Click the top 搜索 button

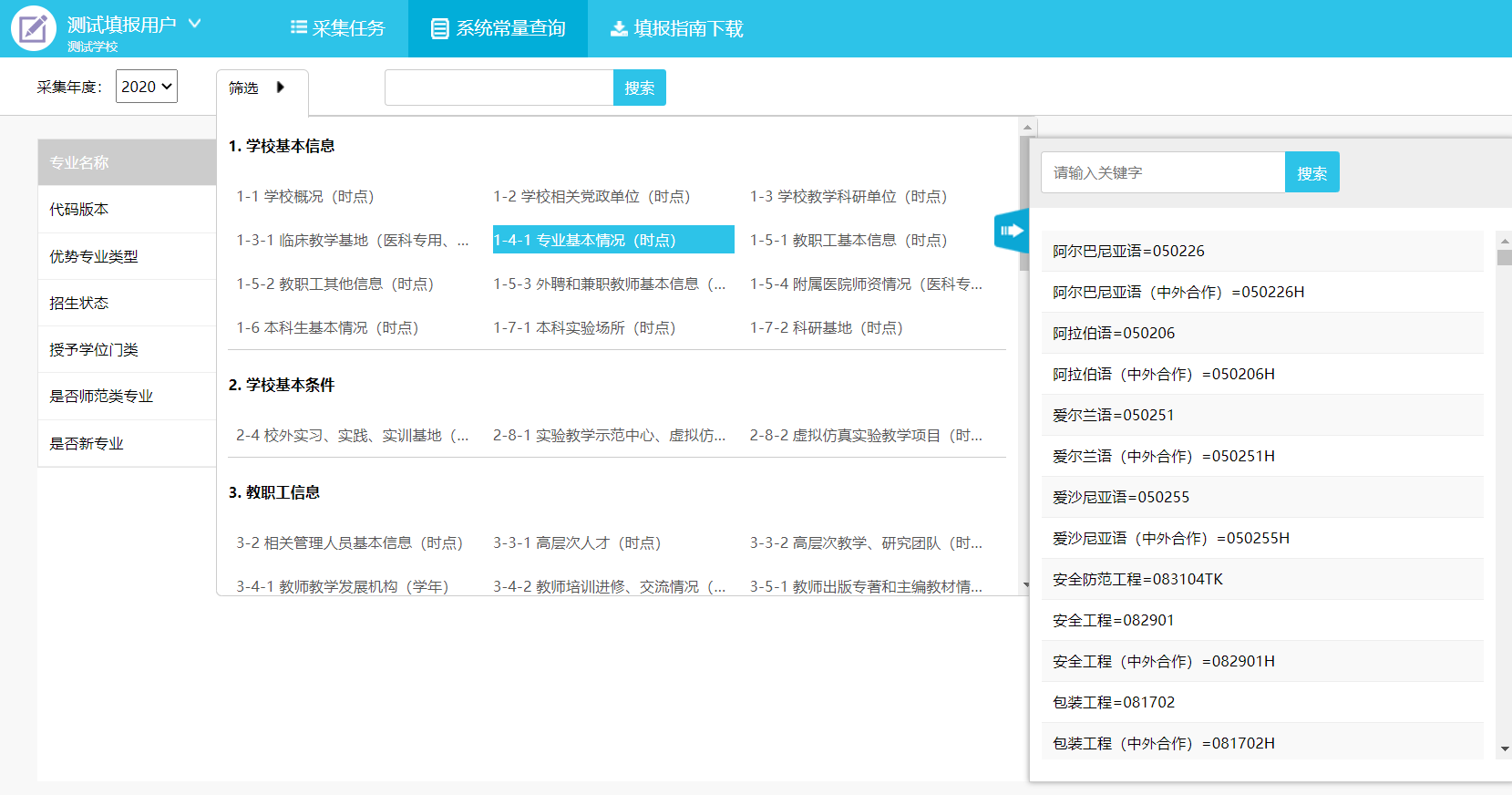coord(639,88)
